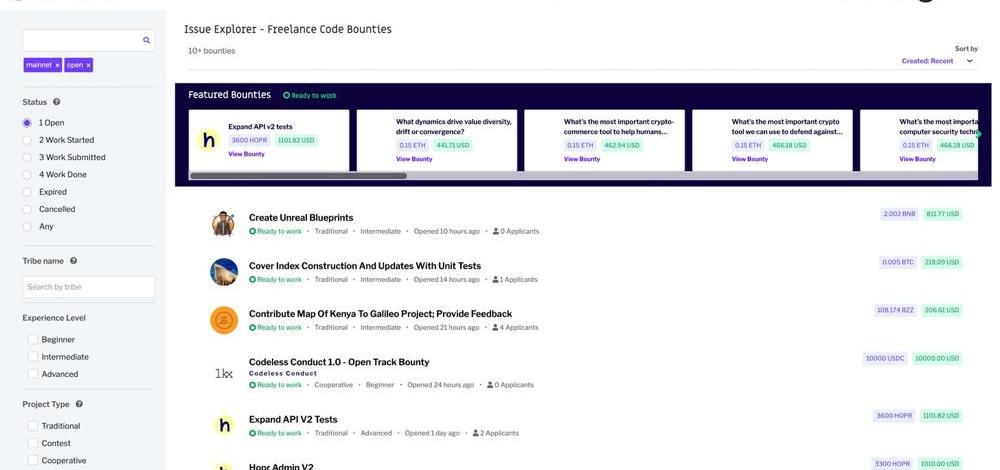Open the Sort by Created: Recent dropdown

[936, 61]
